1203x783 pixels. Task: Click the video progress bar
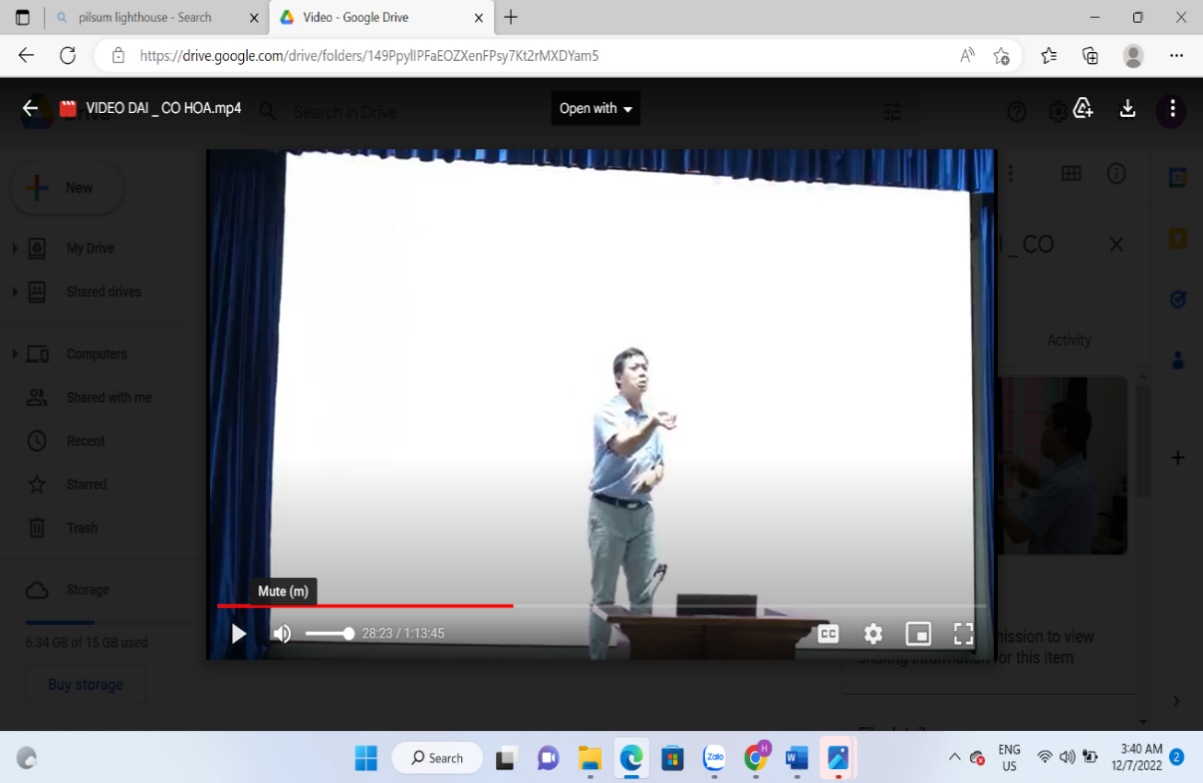pos(600,605)
